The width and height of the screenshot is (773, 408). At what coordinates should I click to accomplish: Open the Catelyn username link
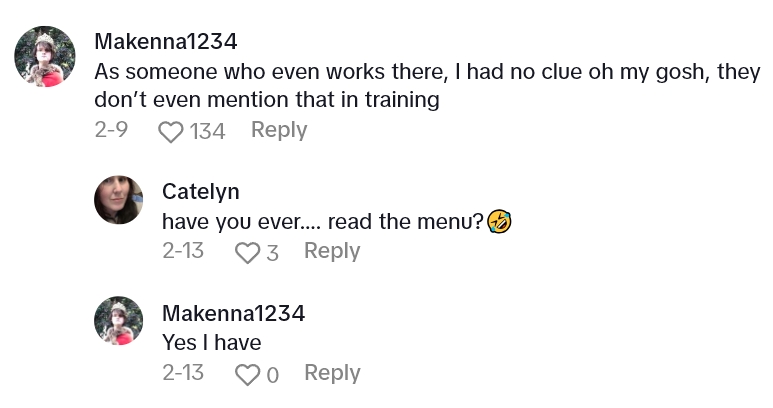click(200, 191)
